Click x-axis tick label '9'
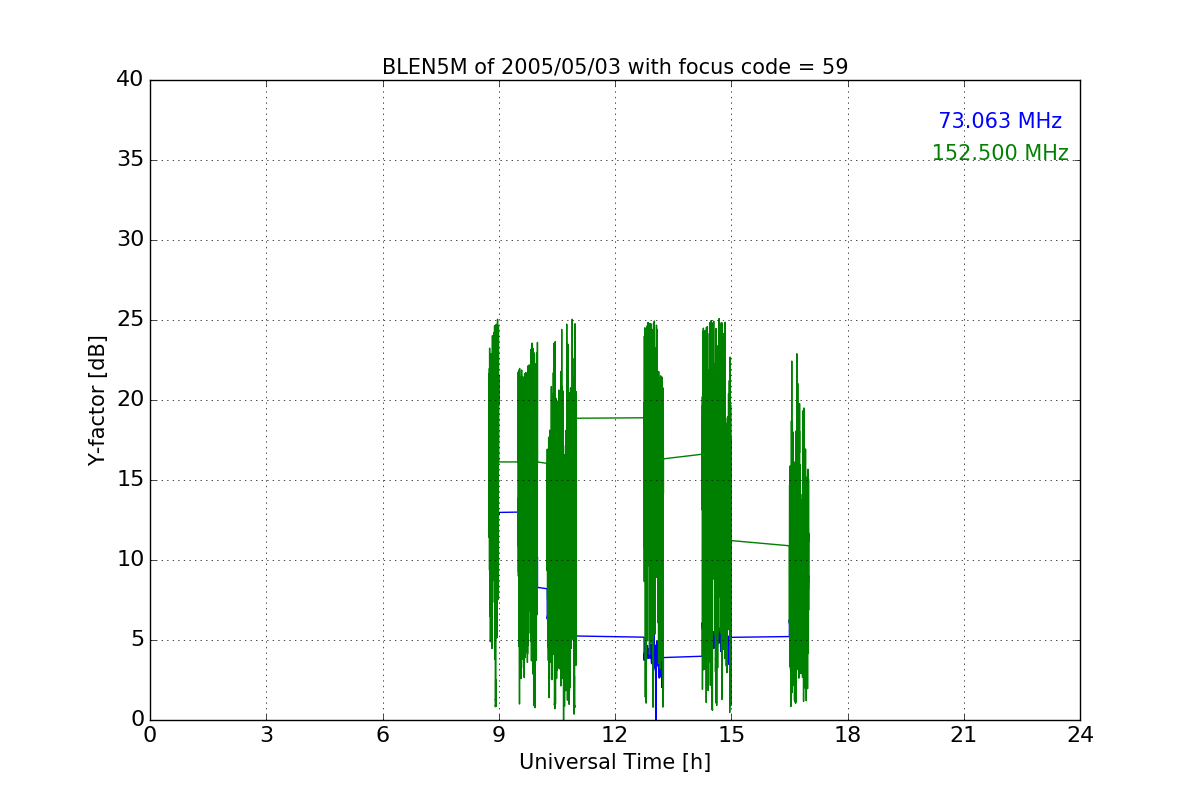 [498, 735]
